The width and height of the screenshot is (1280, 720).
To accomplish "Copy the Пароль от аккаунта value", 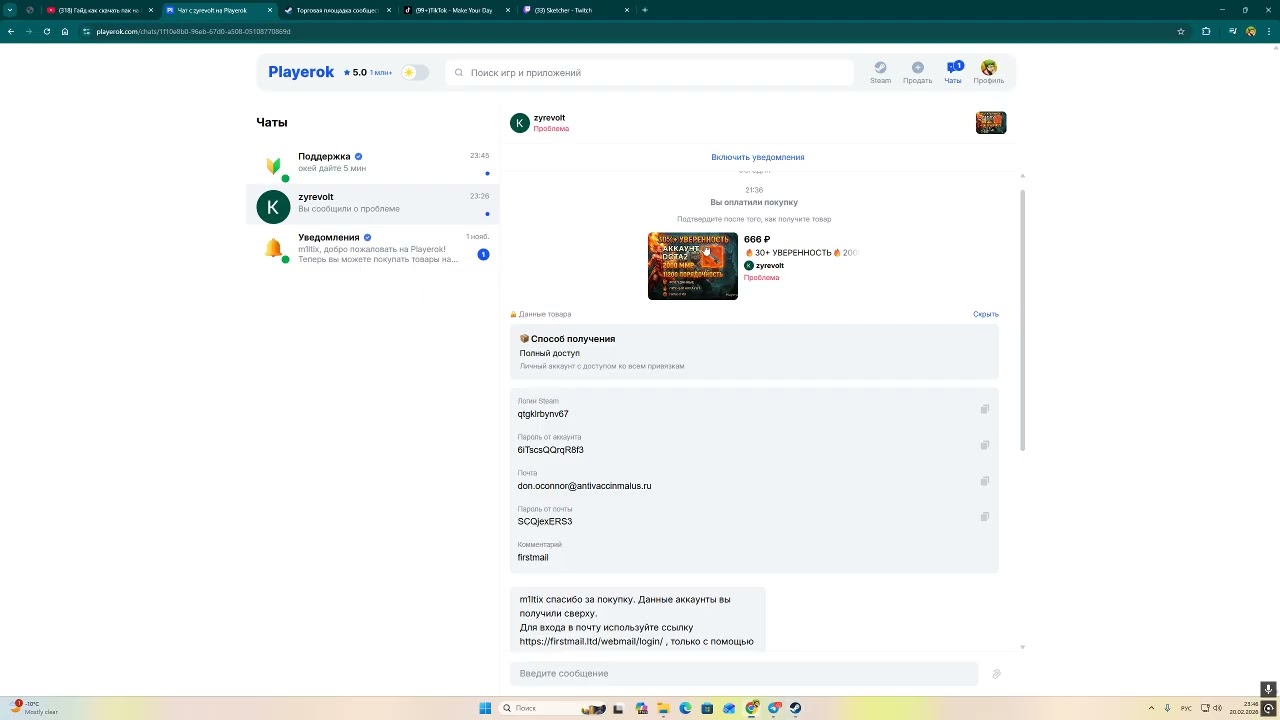I will (x=985, y=445).
